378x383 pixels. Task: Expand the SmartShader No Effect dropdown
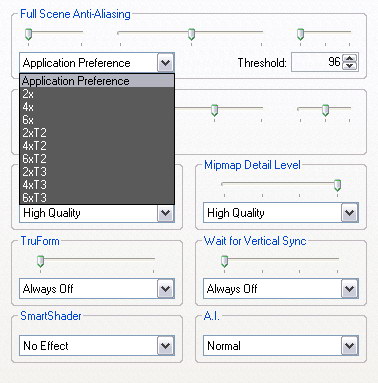click(166, 346)
